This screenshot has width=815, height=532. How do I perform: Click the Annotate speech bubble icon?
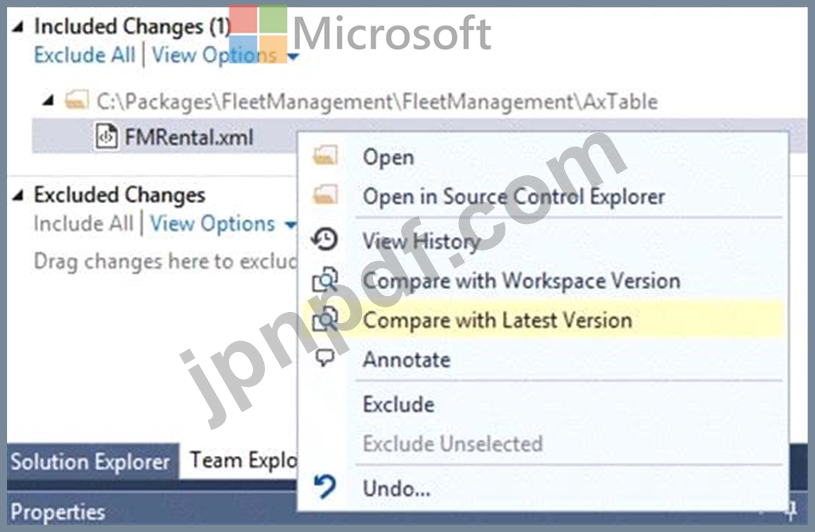tap(325, 359)
